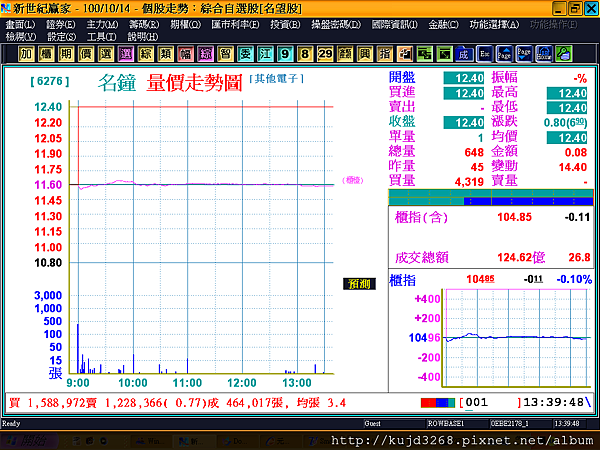Click the blue 成 folder toolbar icon
Image resolution: width=600 pixels, height=450 pixels.
(x=465, y=54)
